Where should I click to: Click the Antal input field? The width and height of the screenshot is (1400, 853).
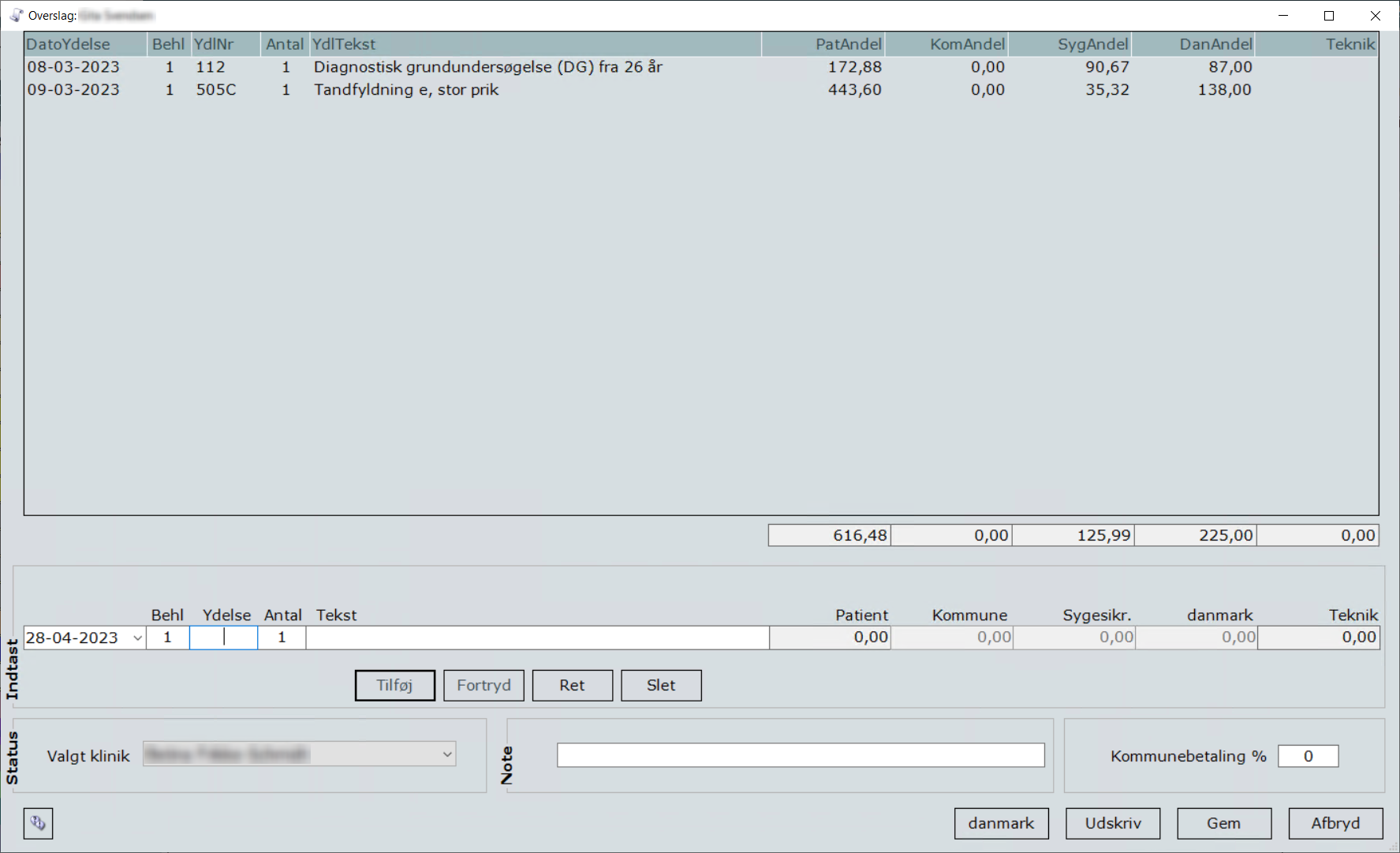(282, 638)
